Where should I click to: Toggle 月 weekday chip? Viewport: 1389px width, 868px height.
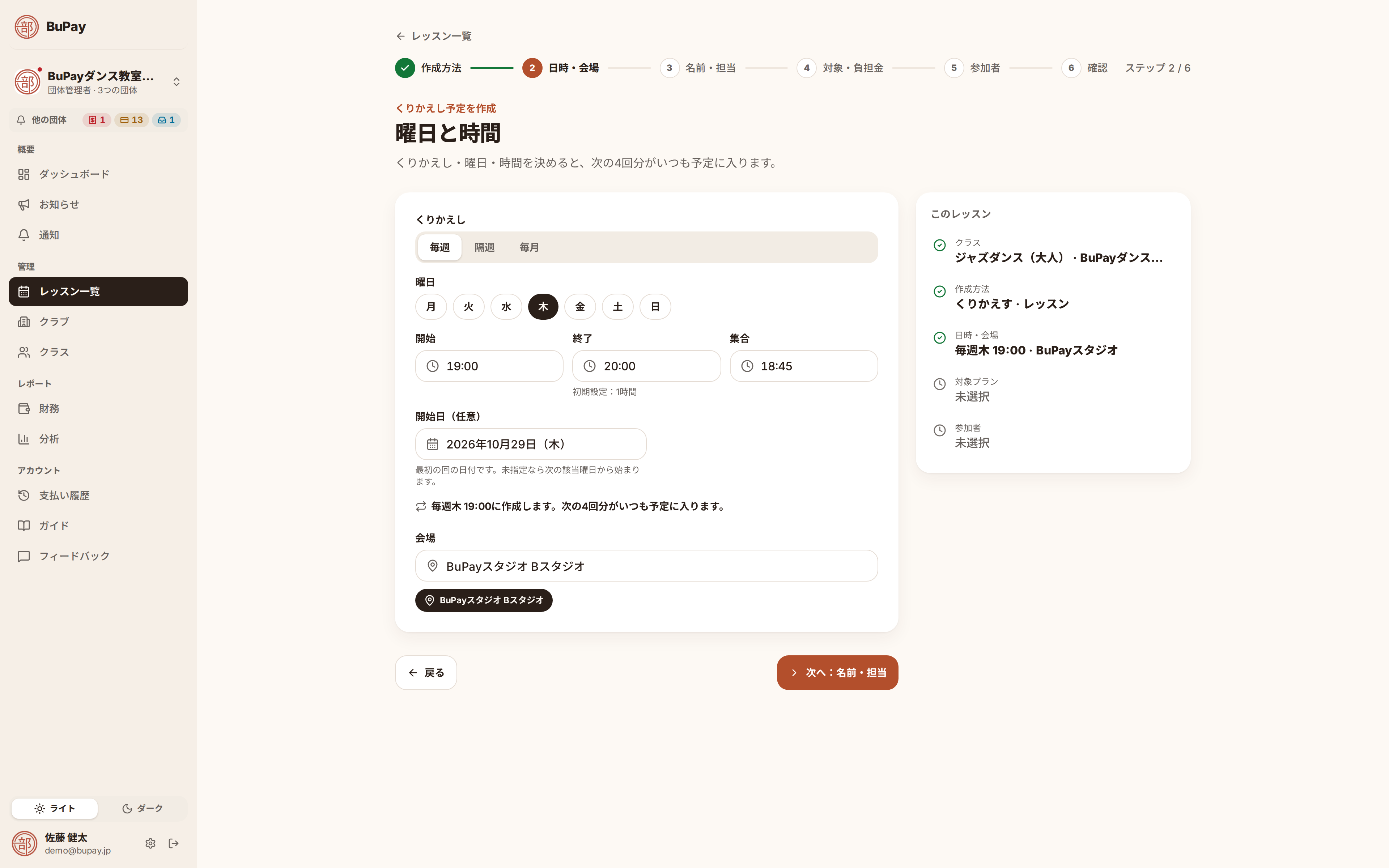pos(431,307)
